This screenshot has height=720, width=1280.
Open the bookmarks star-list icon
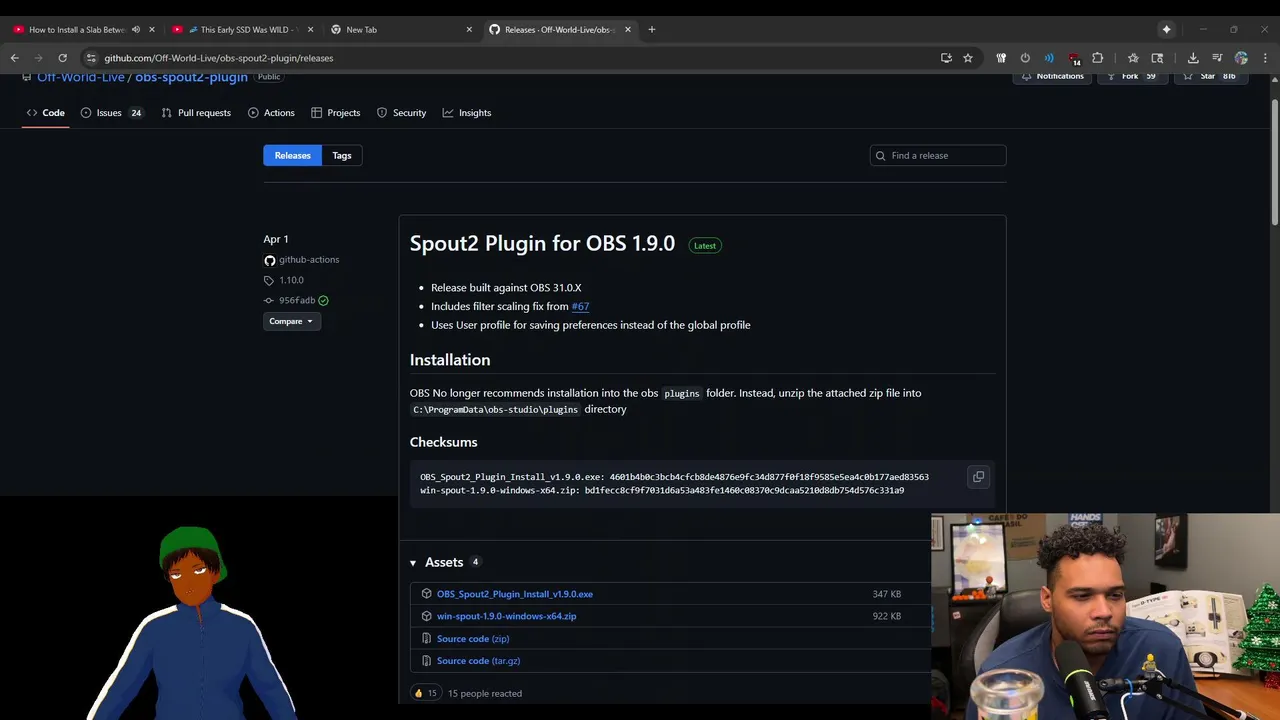tap(1133, 58)
